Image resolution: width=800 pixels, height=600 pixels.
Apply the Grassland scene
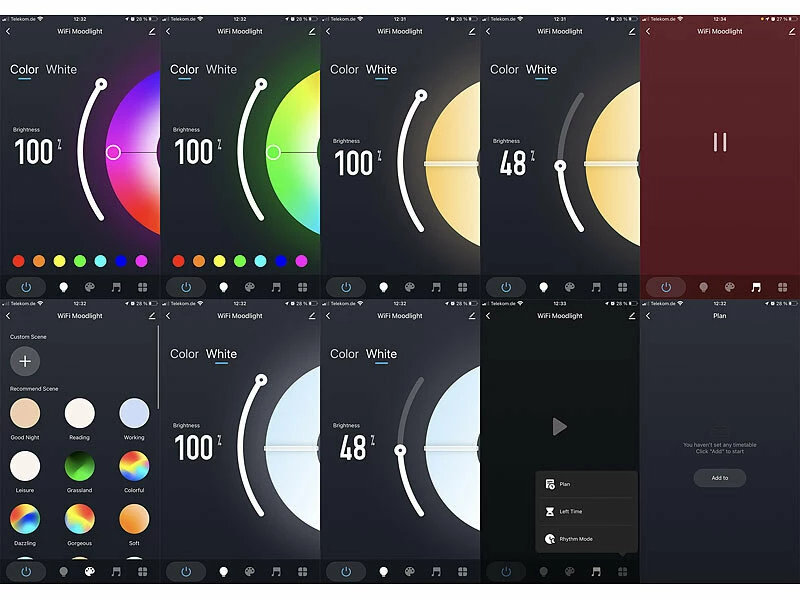pyautogui.click(x=80, y=466)
